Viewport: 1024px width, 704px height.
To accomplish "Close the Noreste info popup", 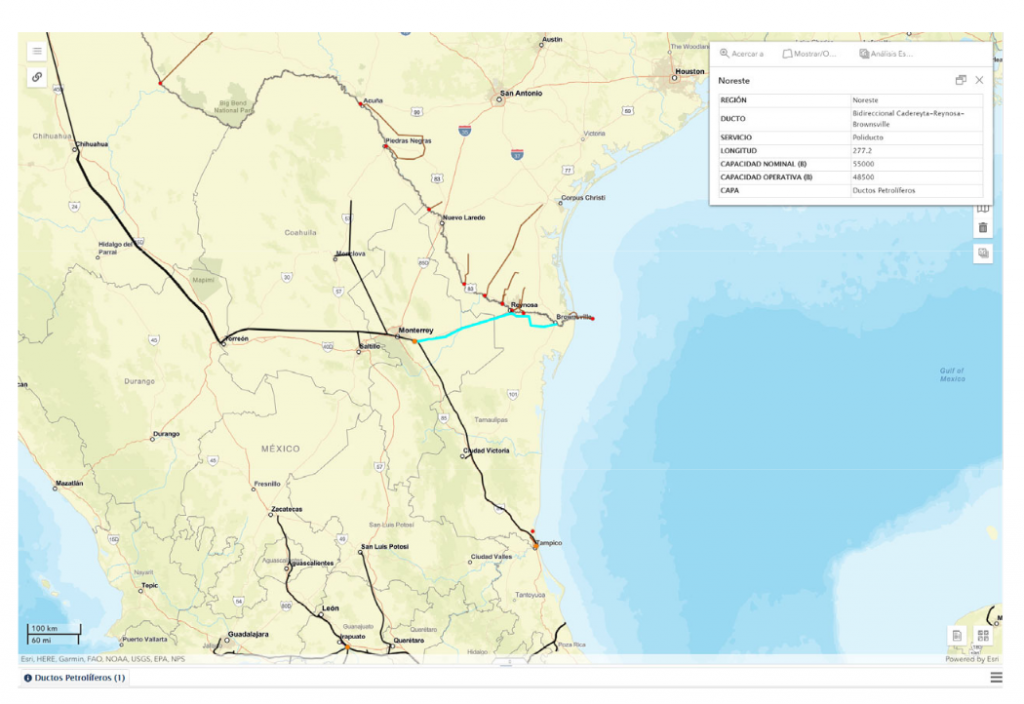I will tap(979, 80).
